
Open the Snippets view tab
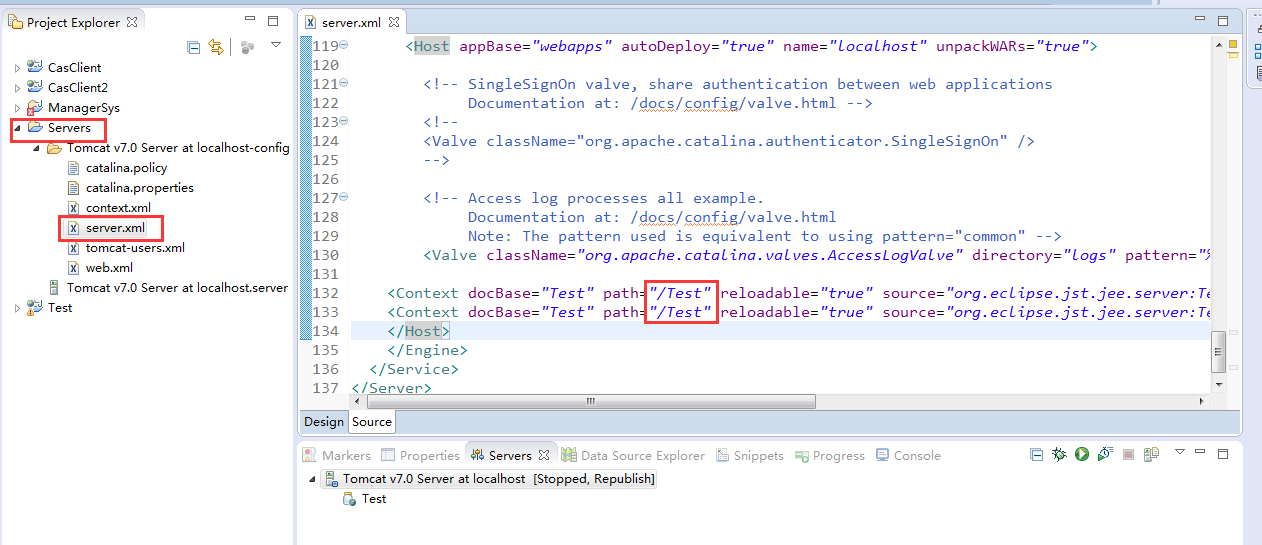[x=750, y=455]
